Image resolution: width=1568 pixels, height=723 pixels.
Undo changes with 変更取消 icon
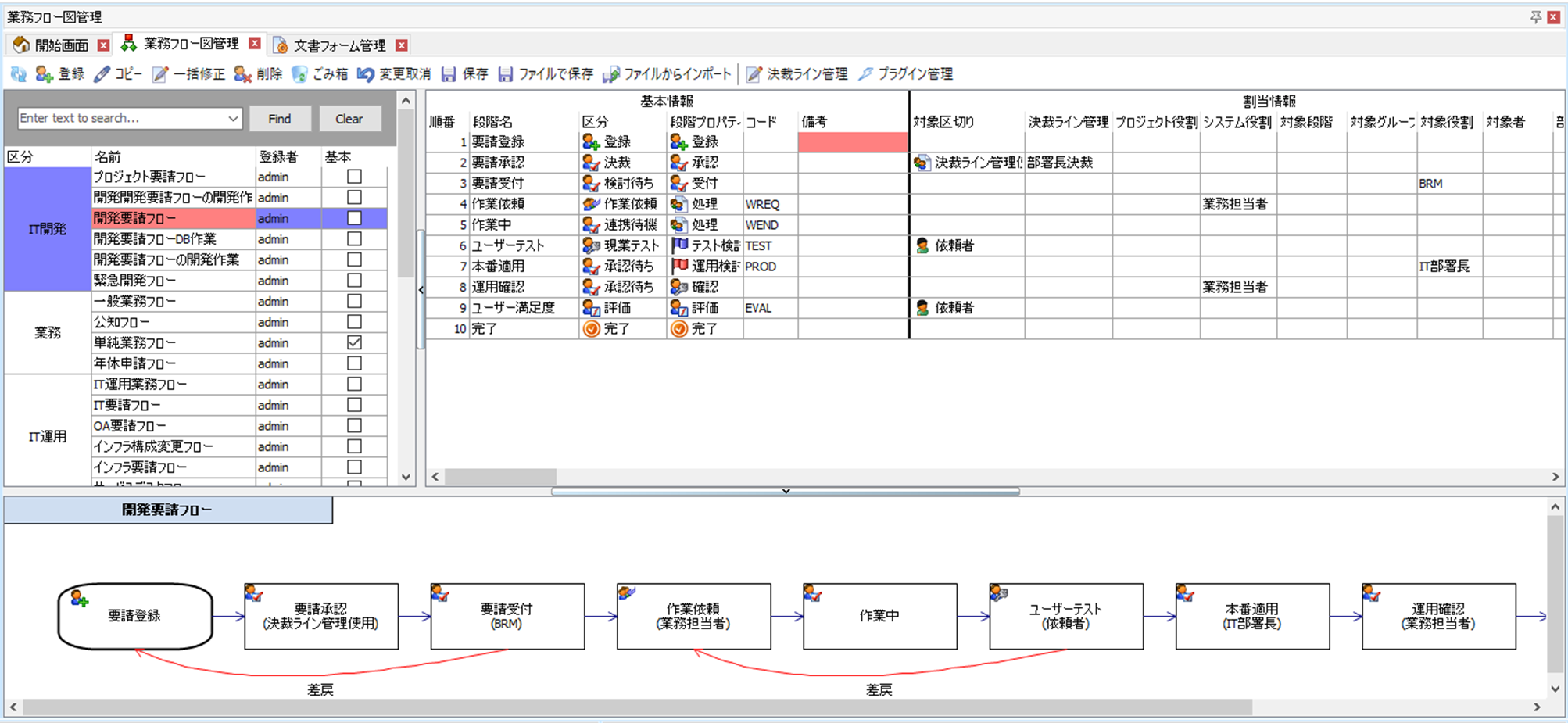[365, 74]
